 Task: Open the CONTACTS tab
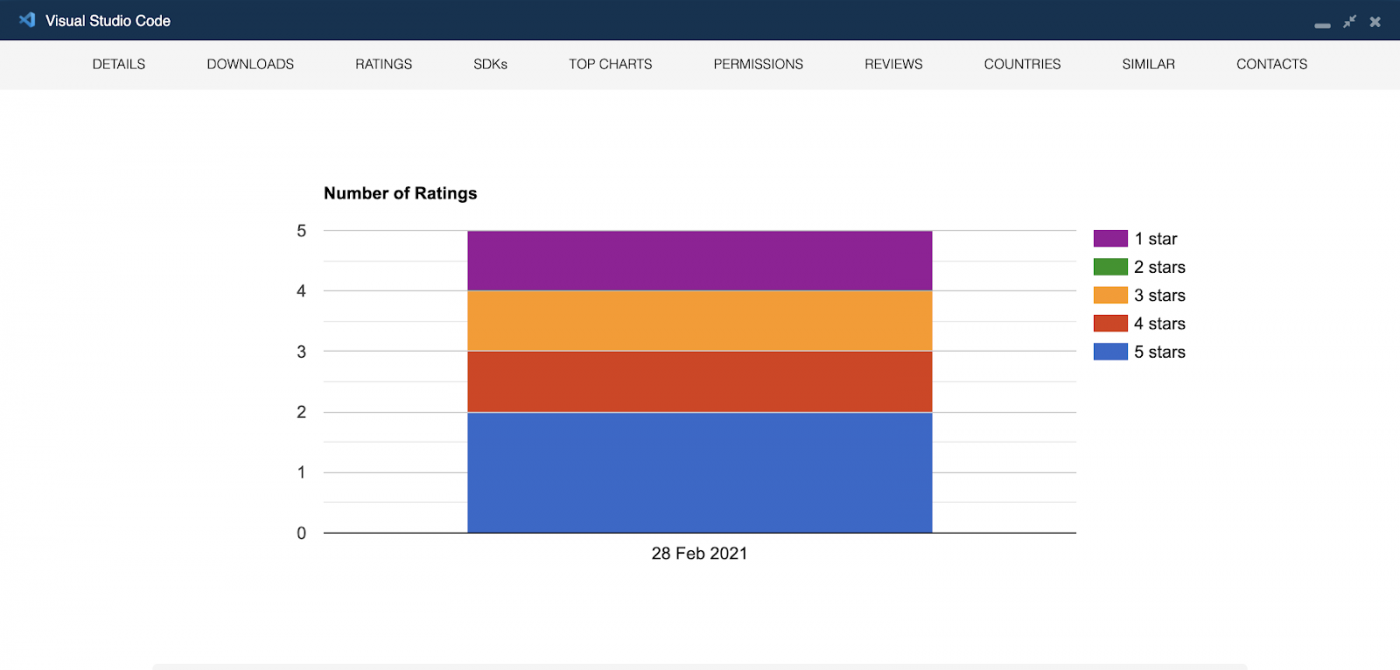click(1272, 64)
